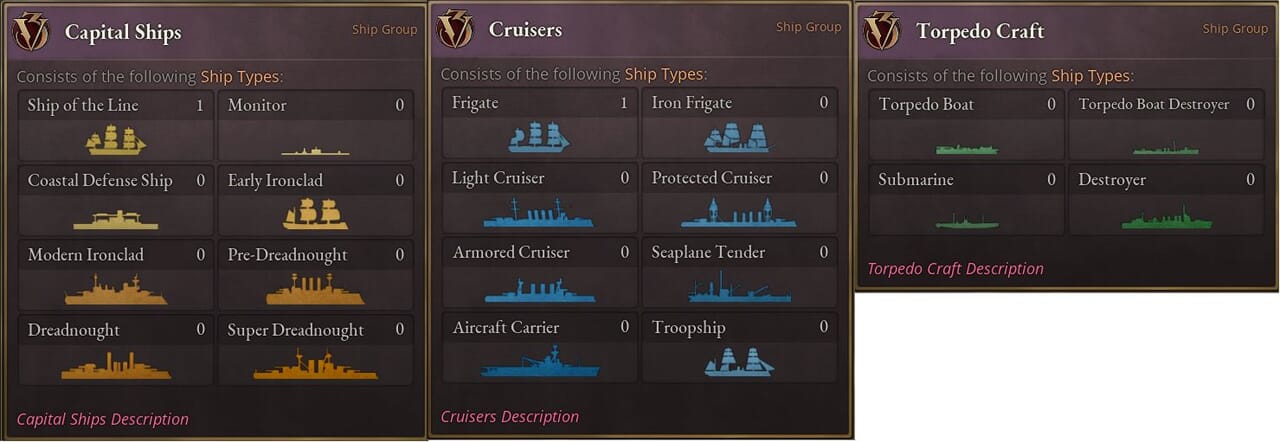Open the Torpedo Craft Description link
The width and height of the screenshot is (1280, 442).
955,268
